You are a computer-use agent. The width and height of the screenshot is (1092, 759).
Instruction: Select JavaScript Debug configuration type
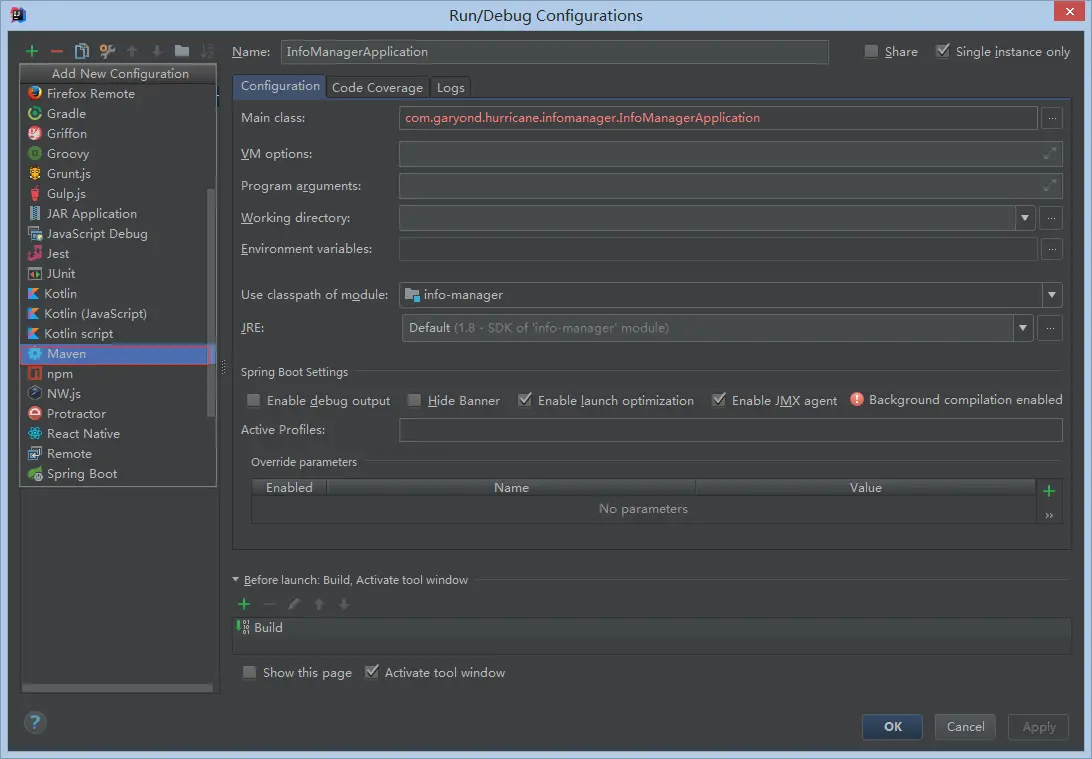114,234
